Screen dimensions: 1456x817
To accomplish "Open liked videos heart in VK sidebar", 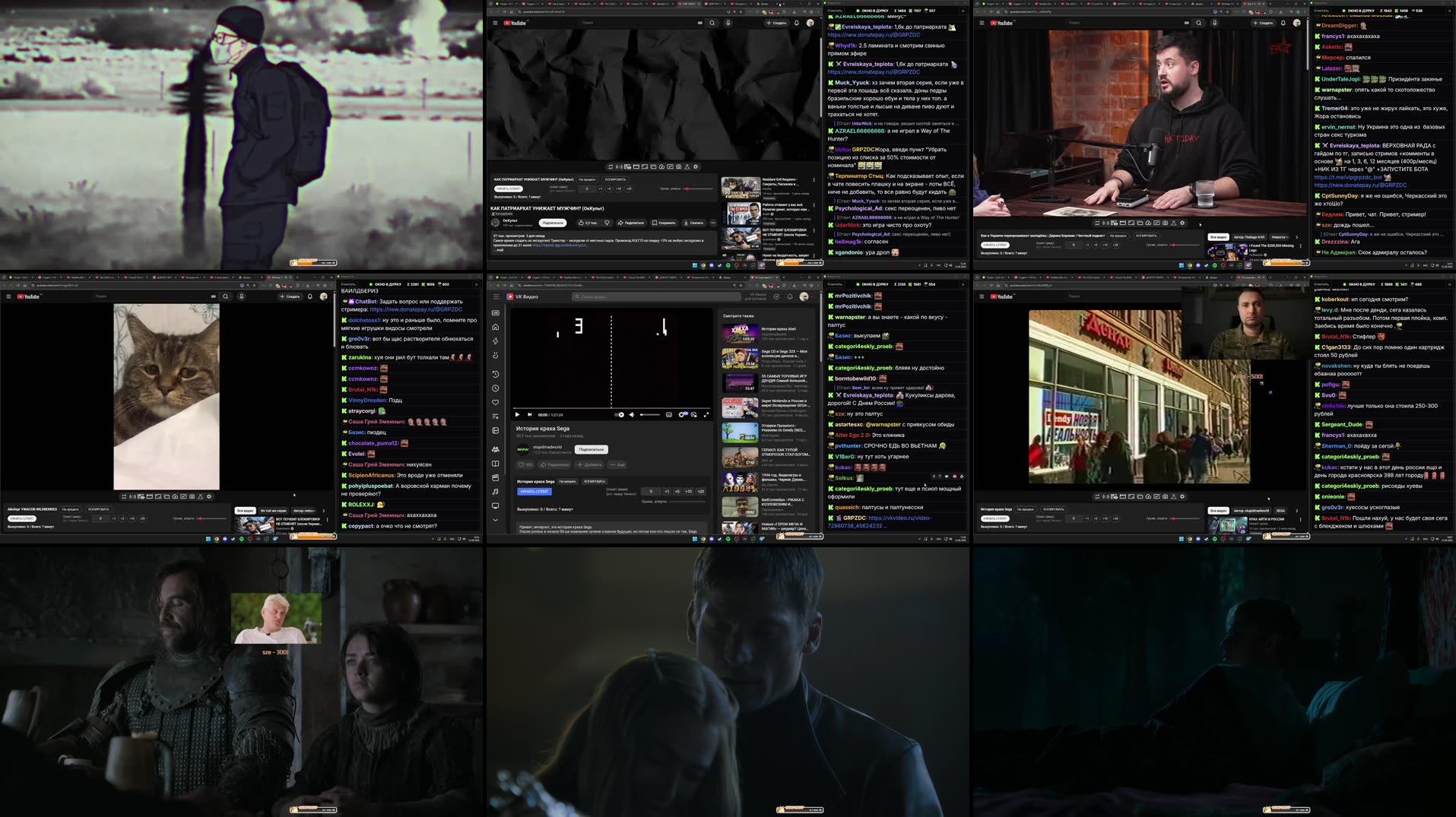I will (x=495, y=403).
